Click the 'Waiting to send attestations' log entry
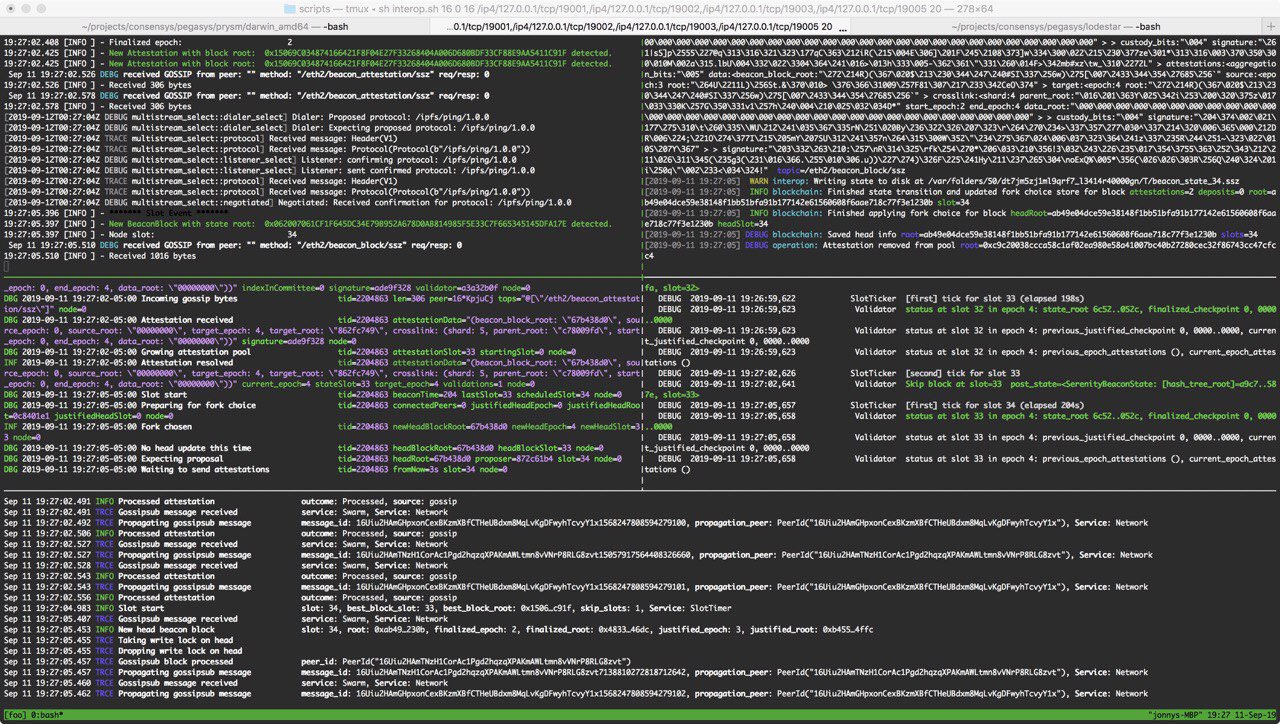Image resolution: width=1280 pixels, height=724 pixels. click(205, 469)
